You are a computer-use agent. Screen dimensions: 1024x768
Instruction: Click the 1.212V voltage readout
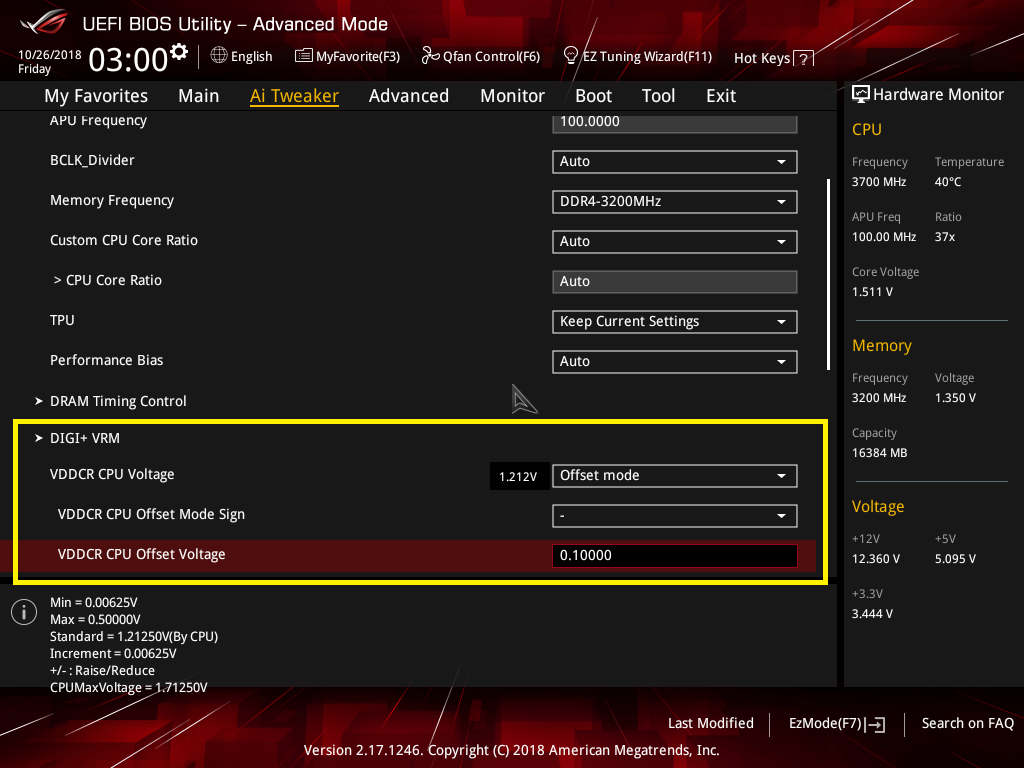pyautogui.click(x=518, y=477)
